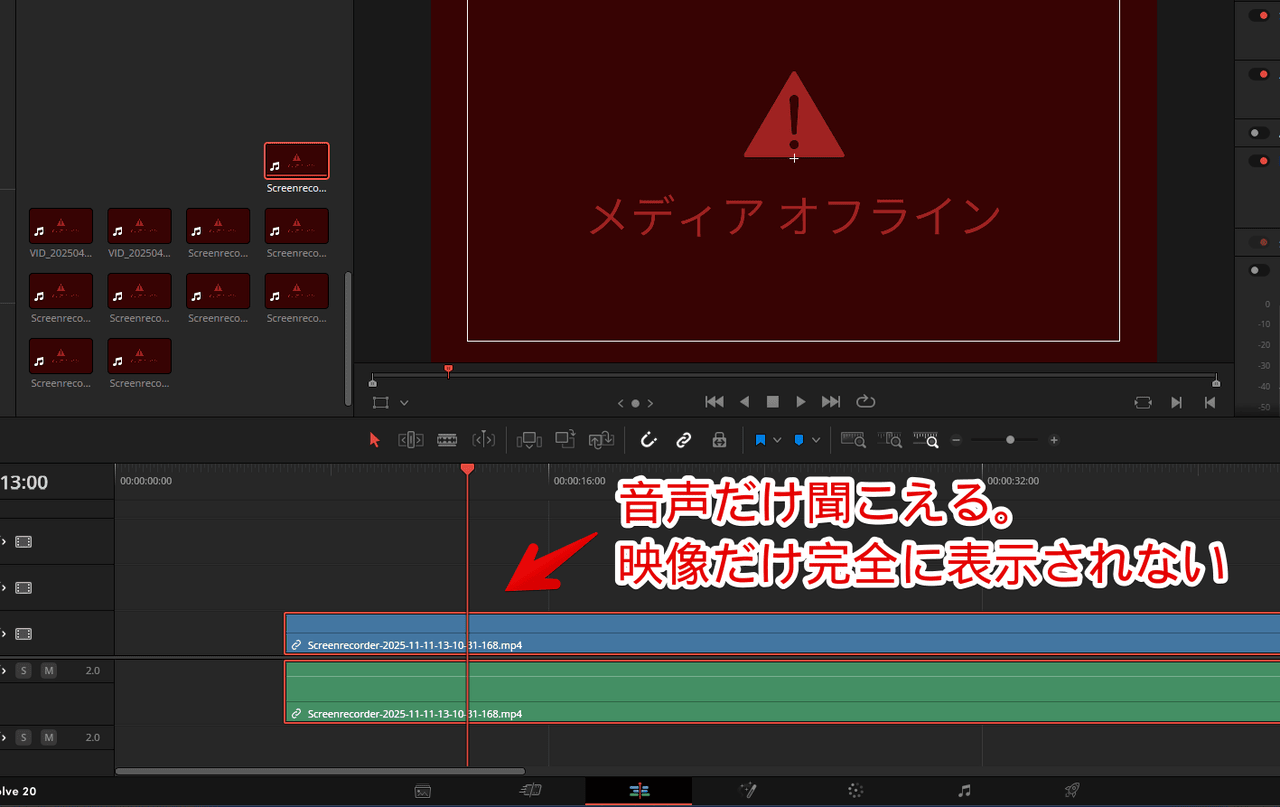Toggle linked selection chain icon
The width and height of the screenshot is (1280, 807).
(684, 440)
